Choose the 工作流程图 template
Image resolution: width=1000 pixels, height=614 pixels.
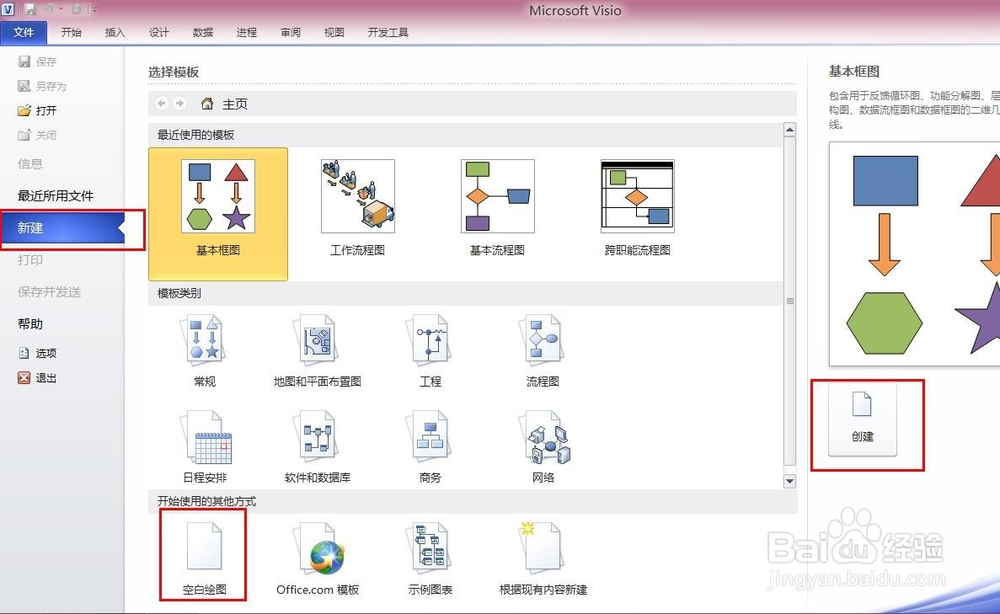coord(358,208)
